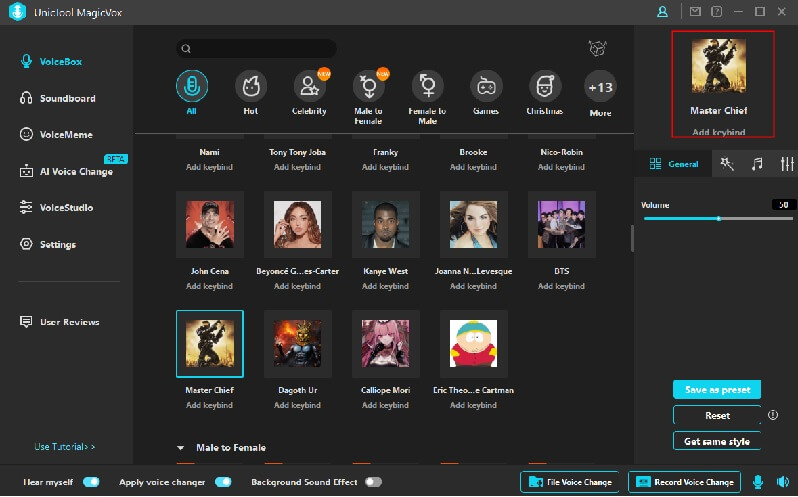Add keybind for BTS voice

click(x=562, y=286)
